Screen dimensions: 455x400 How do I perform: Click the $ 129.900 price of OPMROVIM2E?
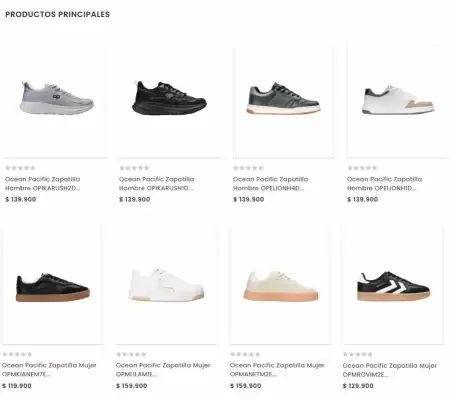[x=358, y=386]
